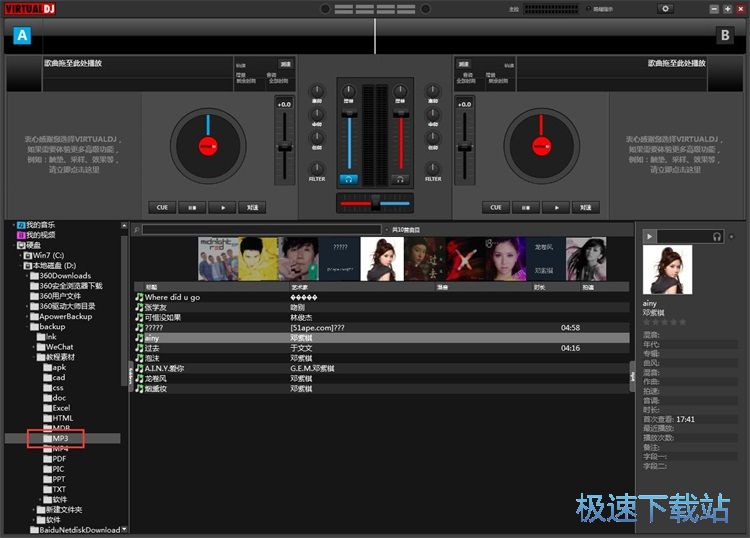Image resolution: width=750 pixels, height=538 pixels.
Task: Click the CUE button on deck A
Action: [x=162, y=208]
